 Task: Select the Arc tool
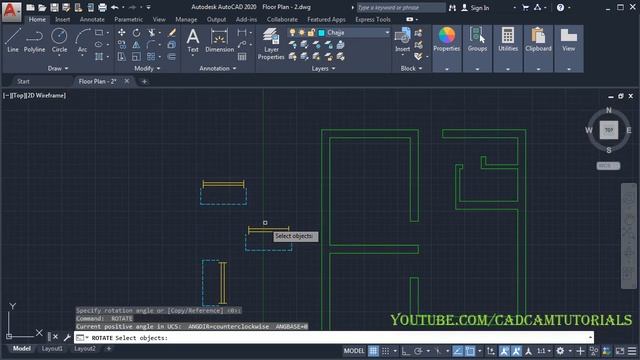(82, 40)
